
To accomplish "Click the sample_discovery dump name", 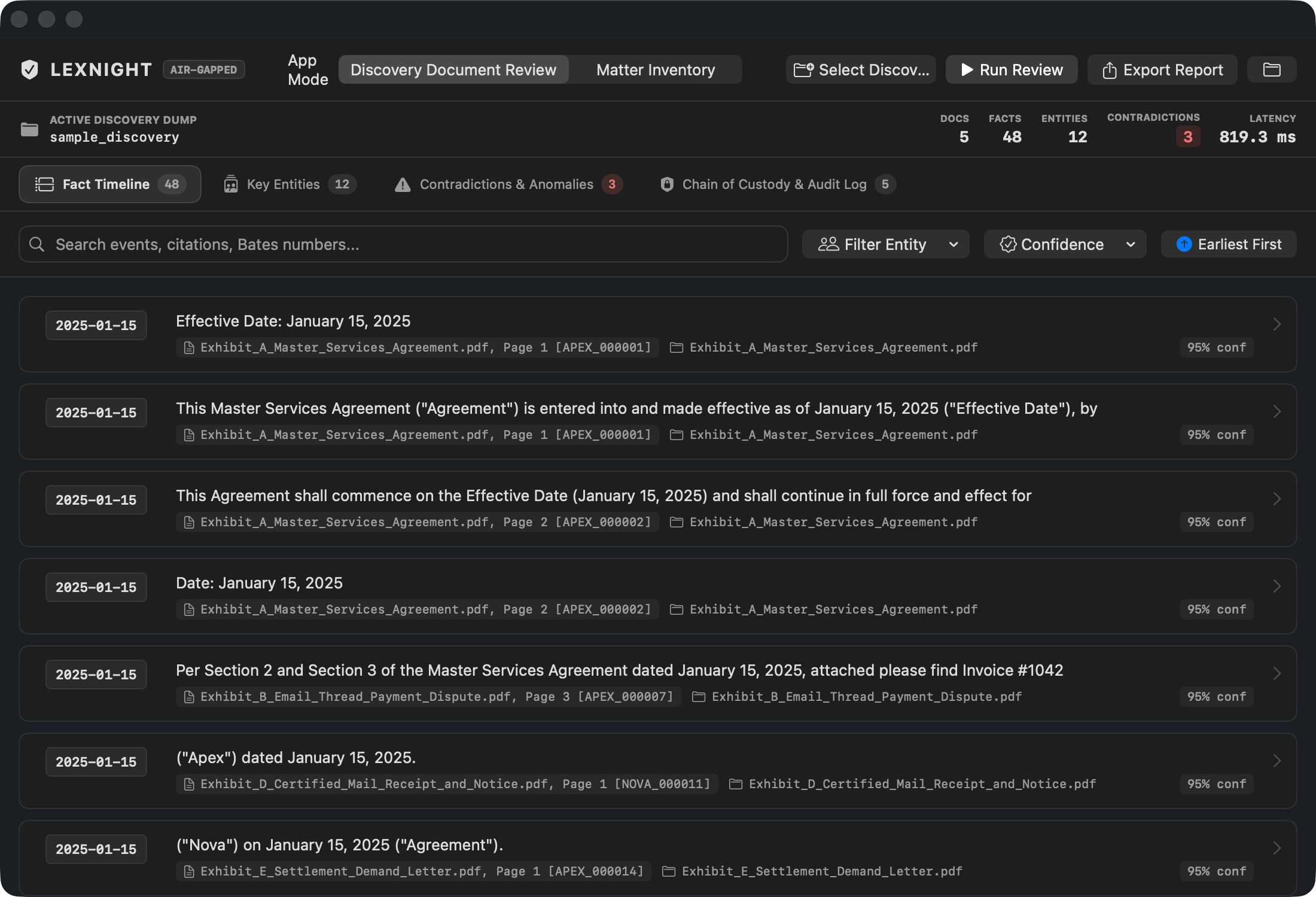I will [114, 138].
